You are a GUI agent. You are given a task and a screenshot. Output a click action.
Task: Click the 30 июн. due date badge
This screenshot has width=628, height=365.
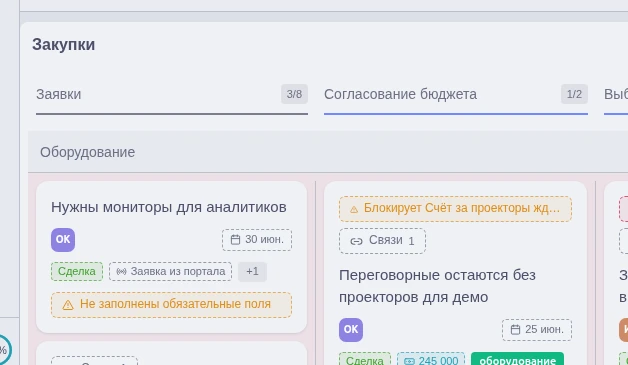[257, 240]
